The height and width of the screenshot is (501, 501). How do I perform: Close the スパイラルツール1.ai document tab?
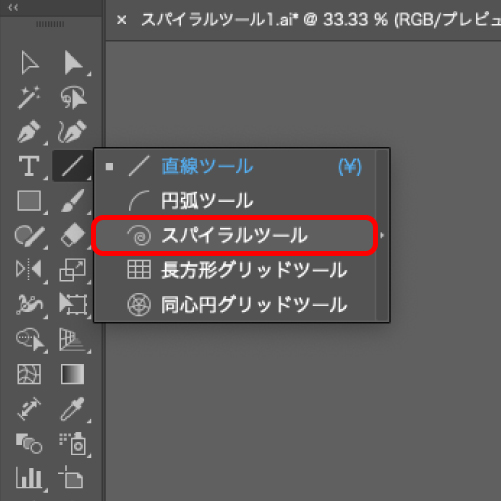pos(122,20)
